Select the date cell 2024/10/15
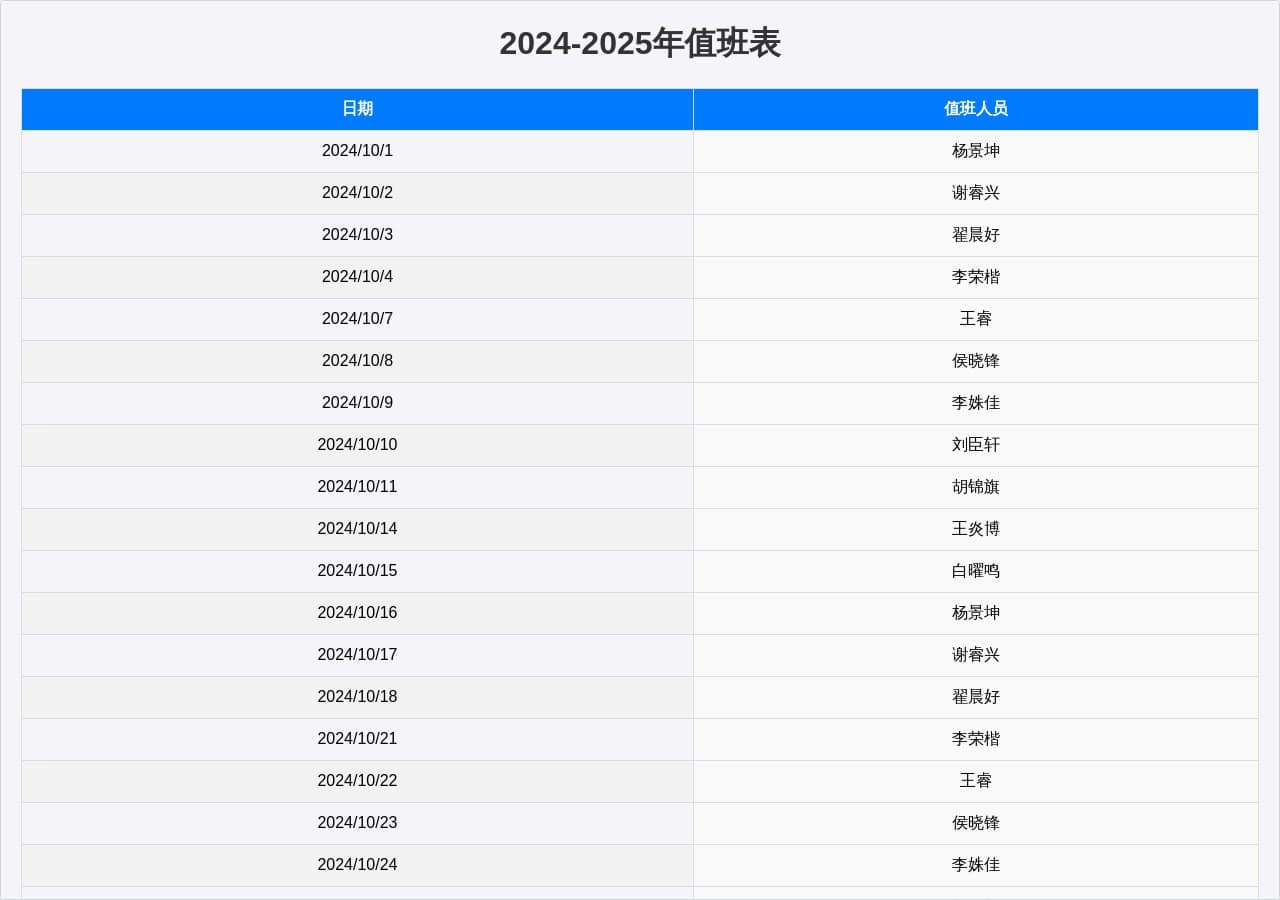 (357, 571)
